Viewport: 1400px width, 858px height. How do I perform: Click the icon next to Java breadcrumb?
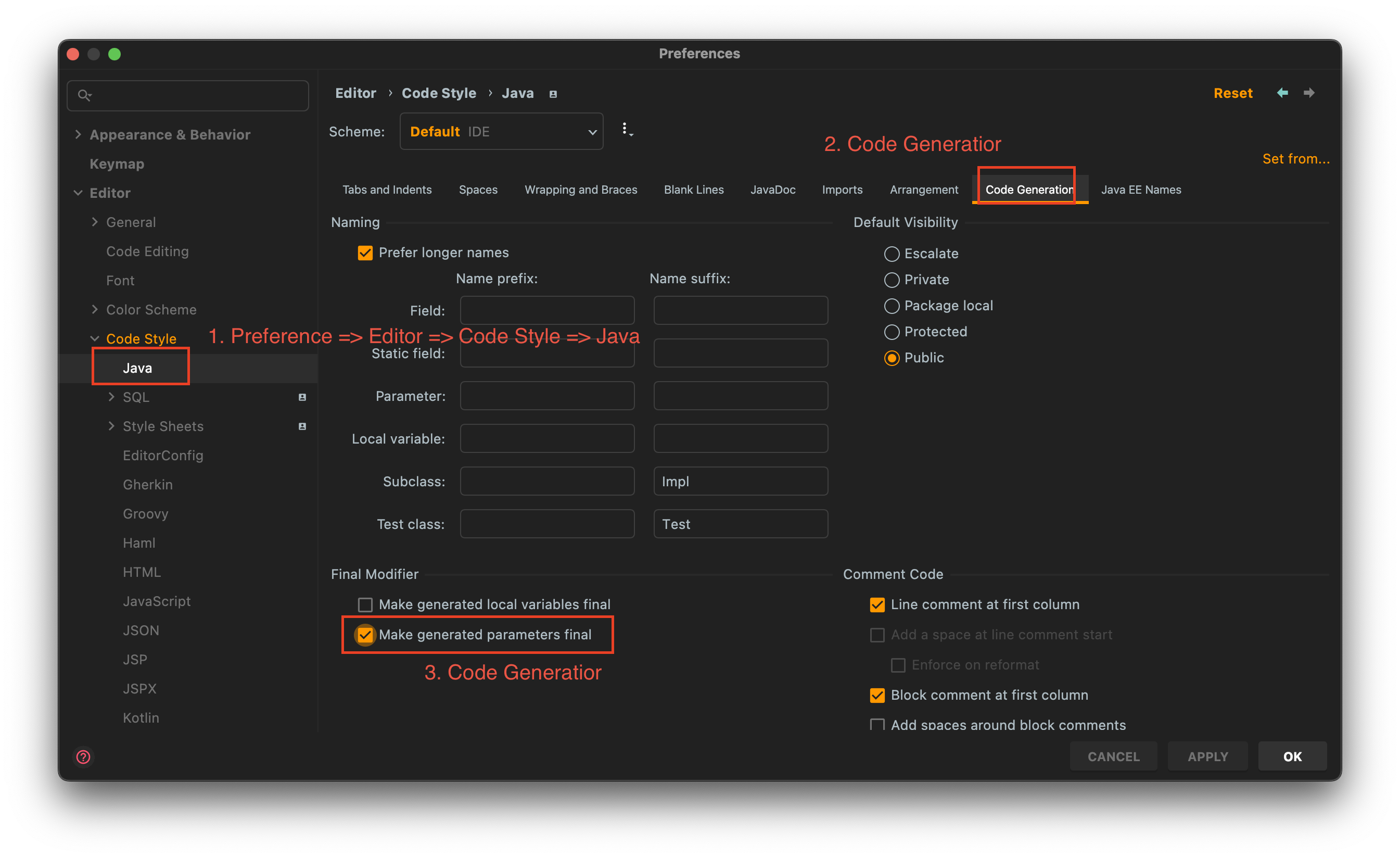(x=553, y=94)
